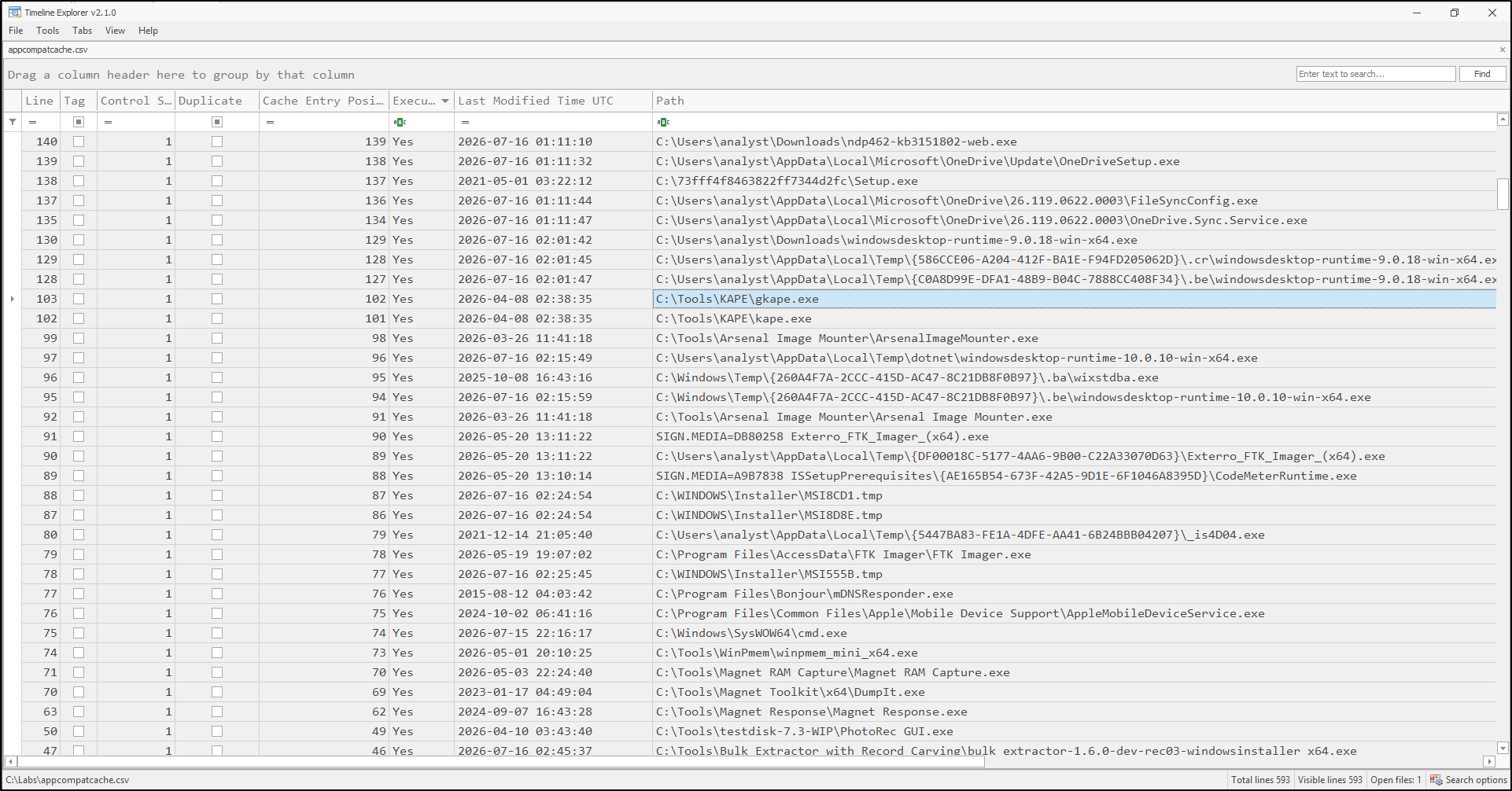Screen dimensions: 1512x791
Task: Open the Tools menu
Action: (48, 31)
